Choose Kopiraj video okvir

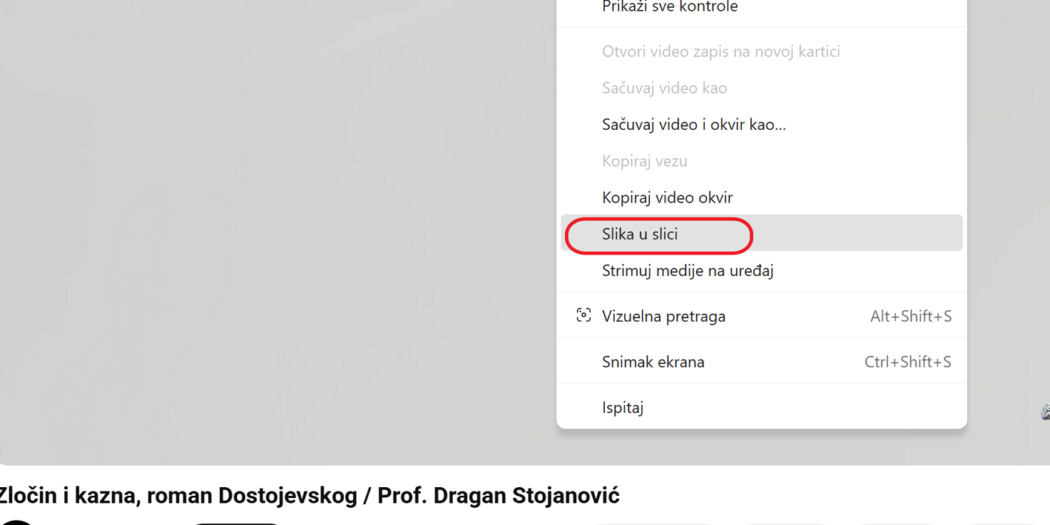pyautogui.click(x=667, y=198)
